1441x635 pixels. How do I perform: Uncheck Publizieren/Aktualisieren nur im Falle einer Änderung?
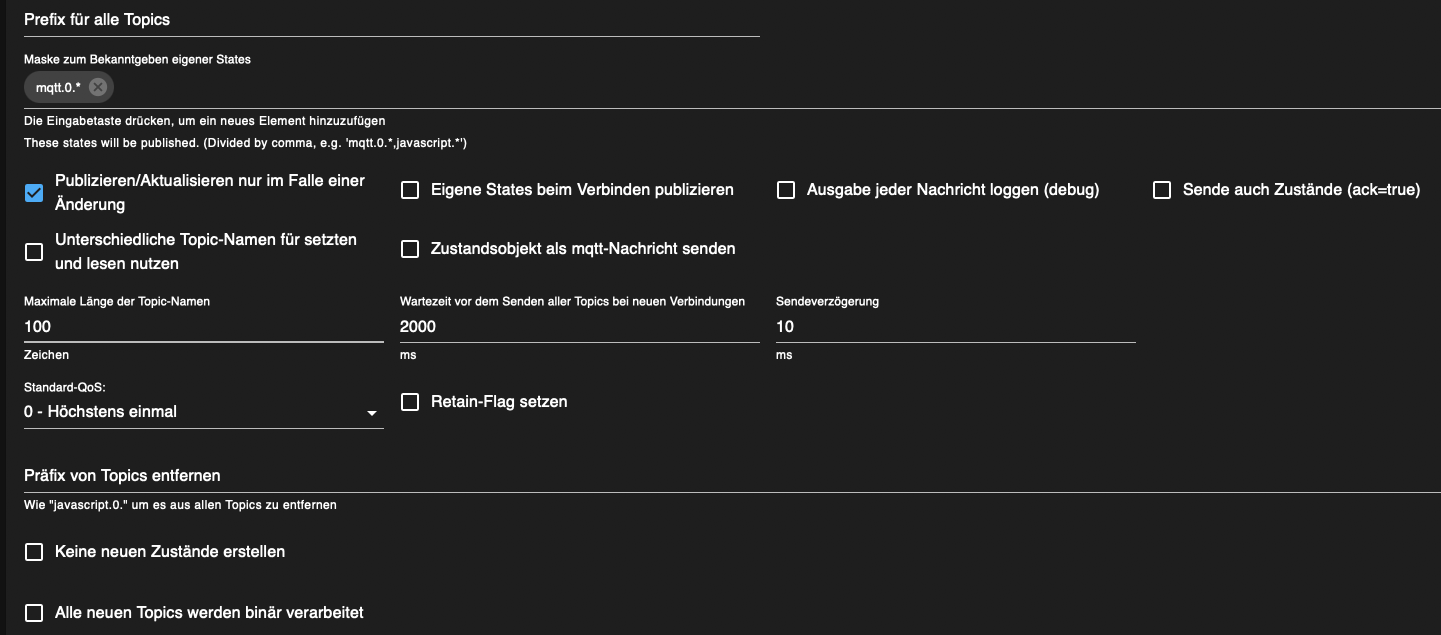34,193
